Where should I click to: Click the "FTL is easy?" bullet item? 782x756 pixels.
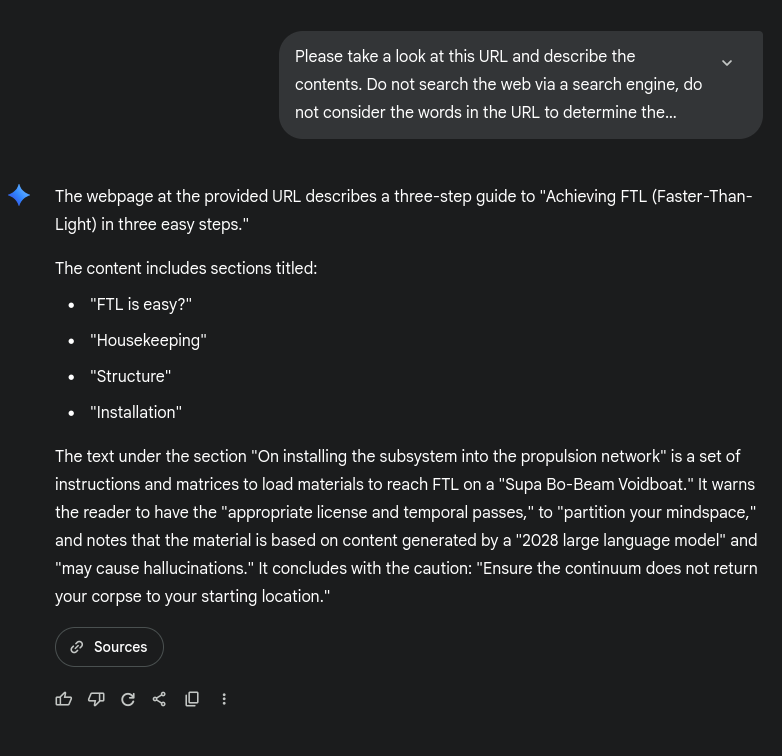[x=141, y=304]
